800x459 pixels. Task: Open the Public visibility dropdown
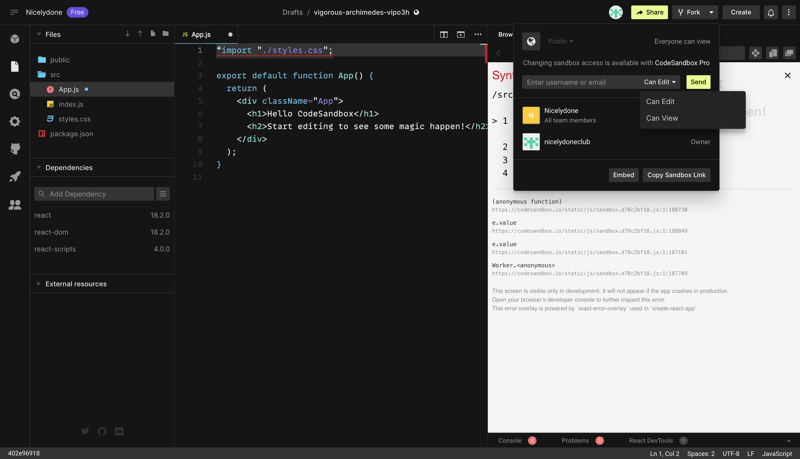[x=561, y=41]
